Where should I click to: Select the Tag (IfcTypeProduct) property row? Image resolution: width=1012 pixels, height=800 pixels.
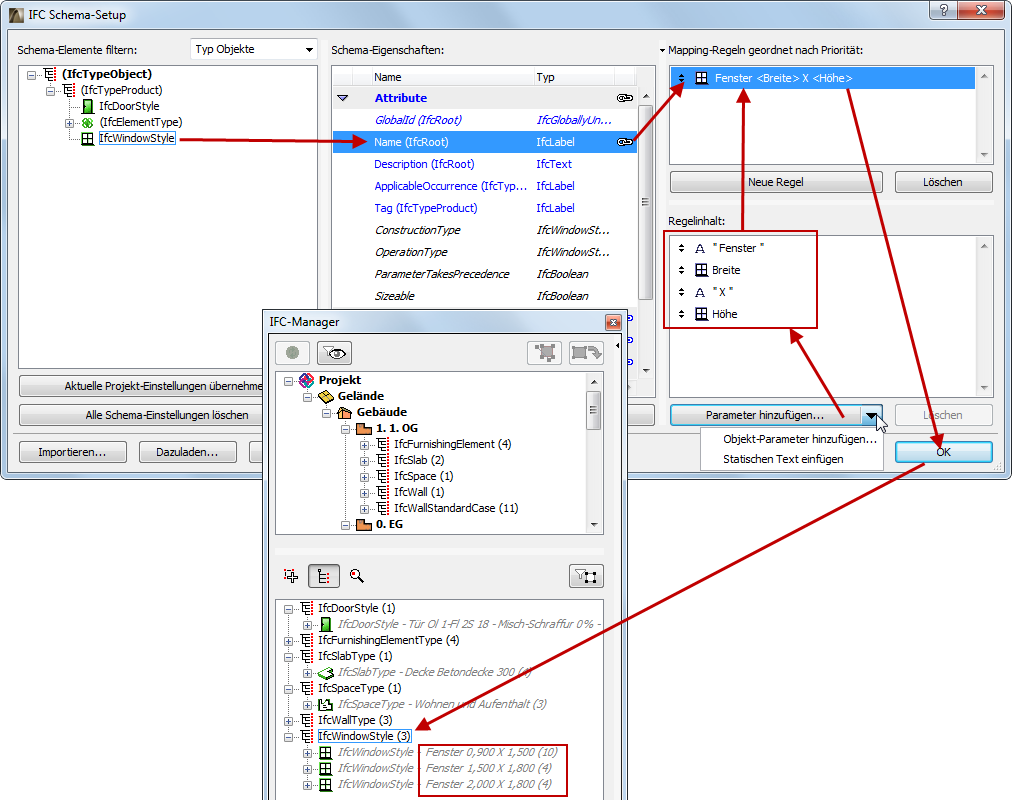pyautogui.click(x=484, y=208)
